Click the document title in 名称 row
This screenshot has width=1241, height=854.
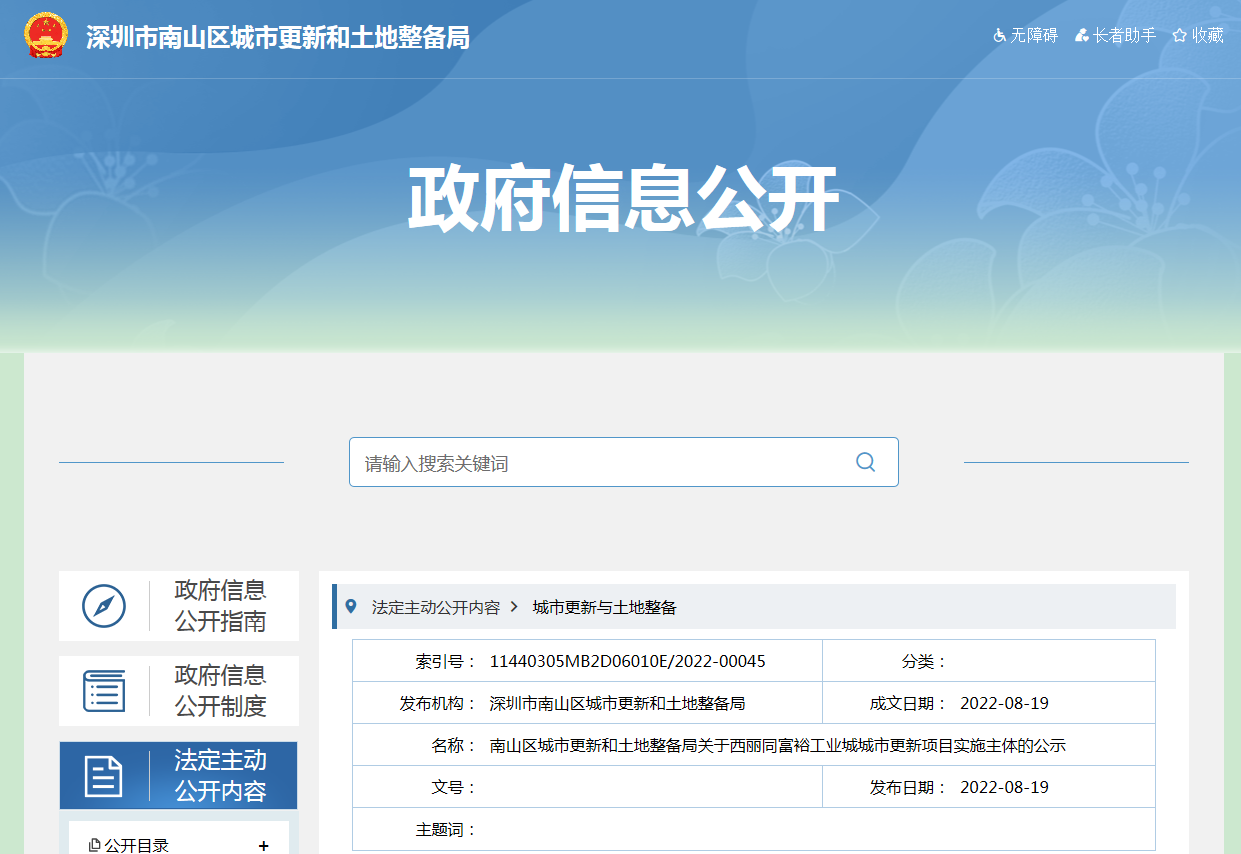(x=777, y=746)
